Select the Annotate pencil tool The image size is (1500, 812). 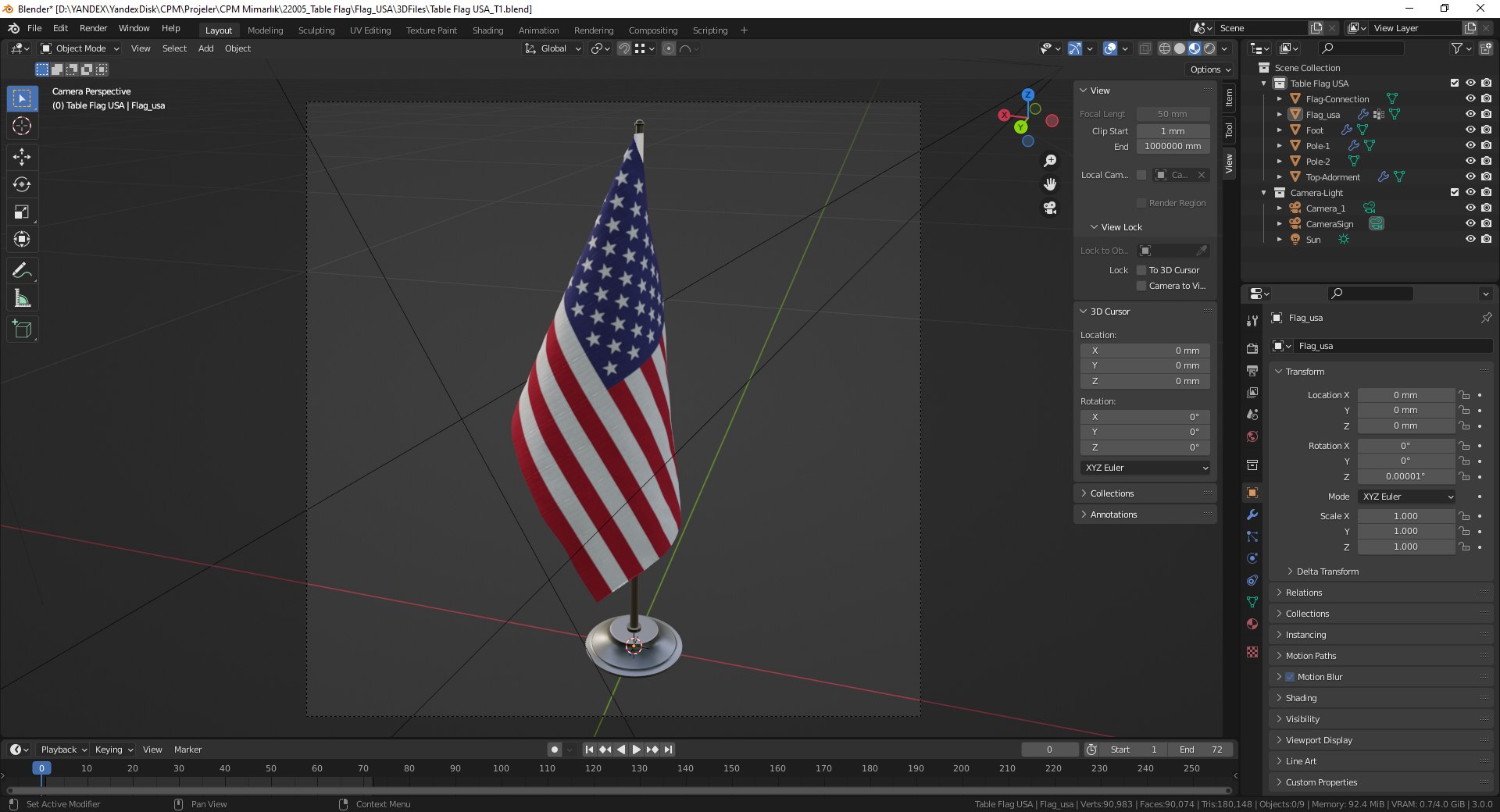coord(22,271)
